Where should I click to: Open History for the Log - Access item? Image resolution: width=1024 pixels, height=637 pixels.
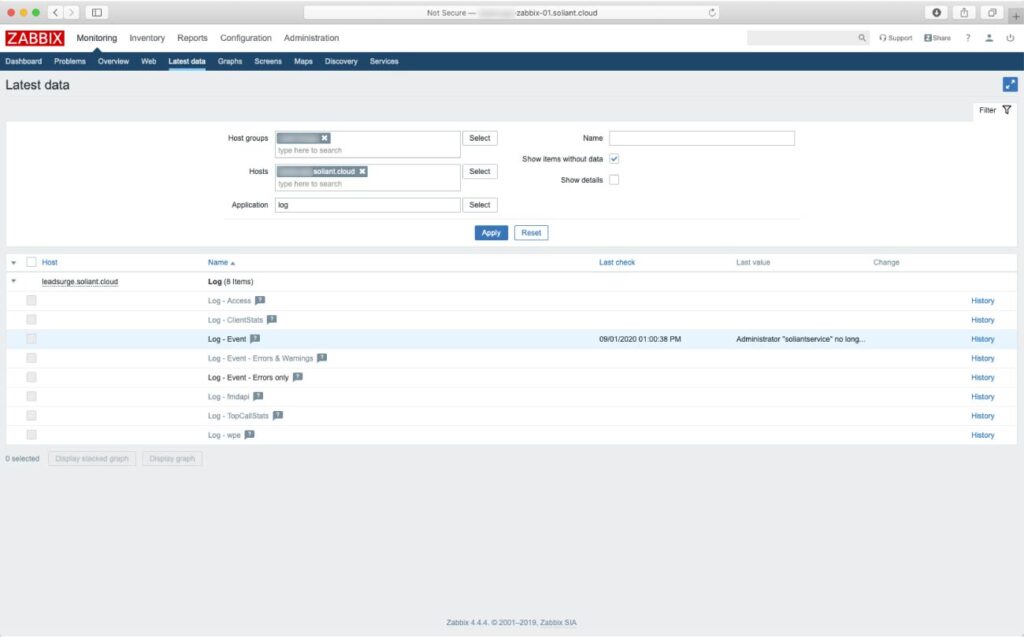coord(982,300)
